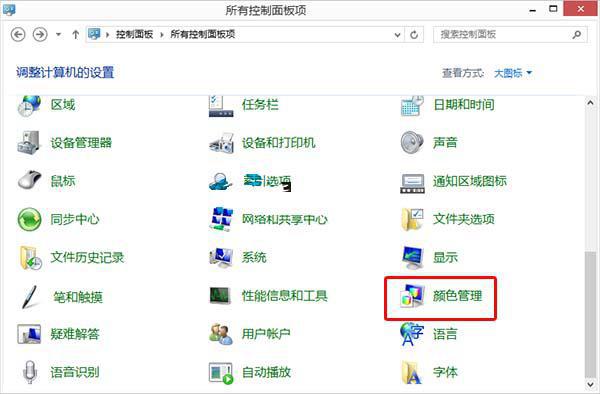The image size is (600, 394).
Task: Open 网络和共享中心 network icon
Action: 221,219
